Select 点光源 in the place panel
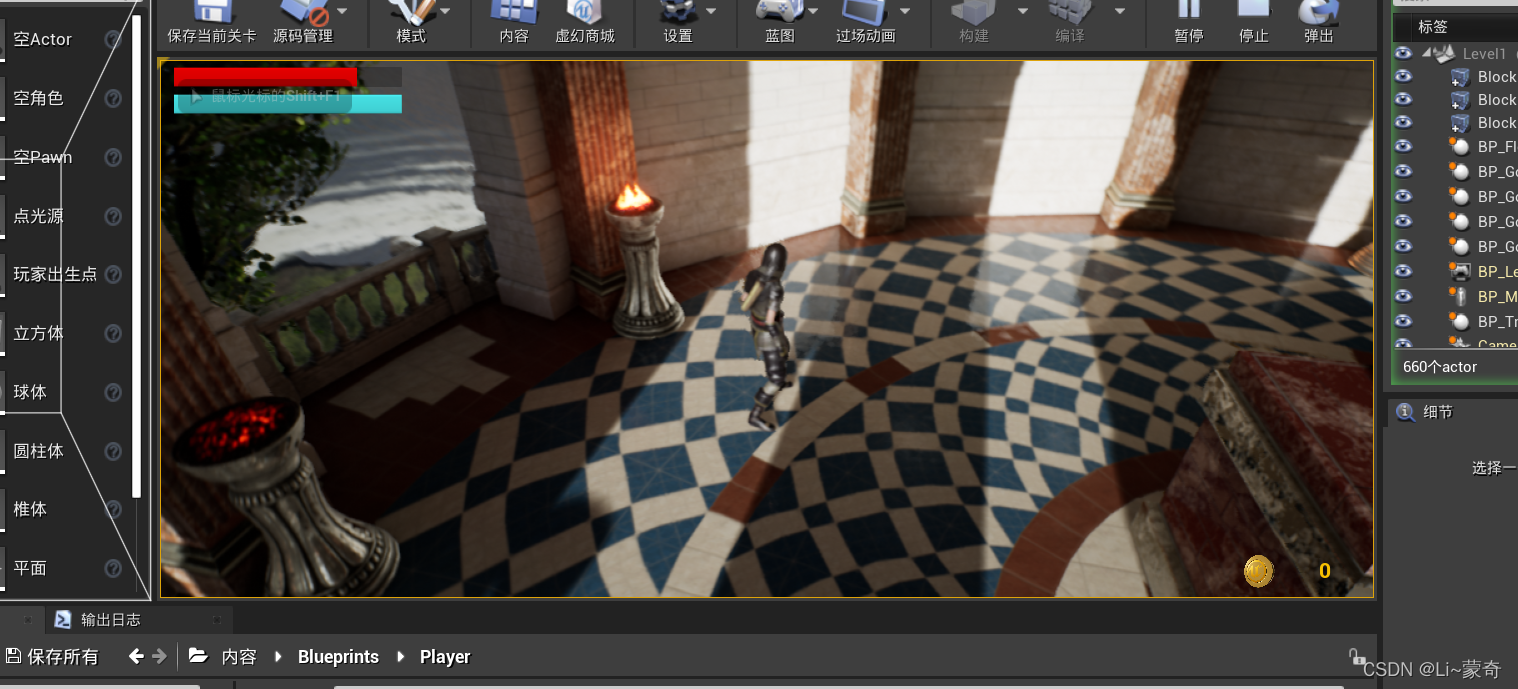Viewport: 1518px width, 689px height. (38, 216)
